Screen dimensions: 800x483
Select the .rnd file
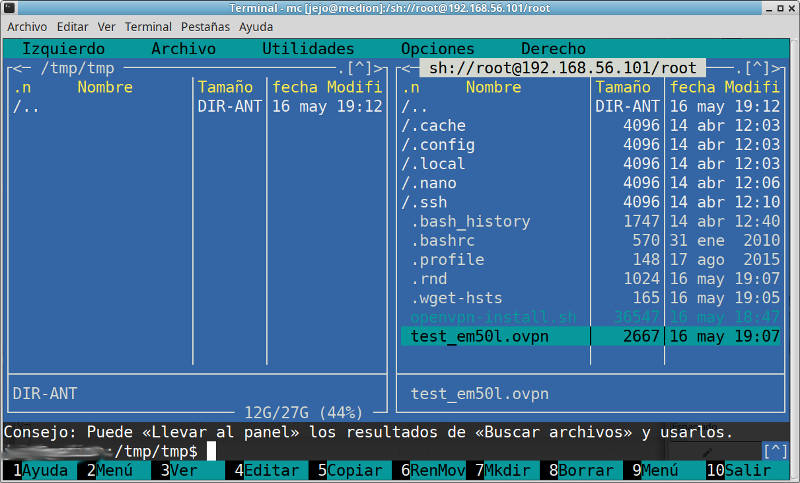(591, 278)
